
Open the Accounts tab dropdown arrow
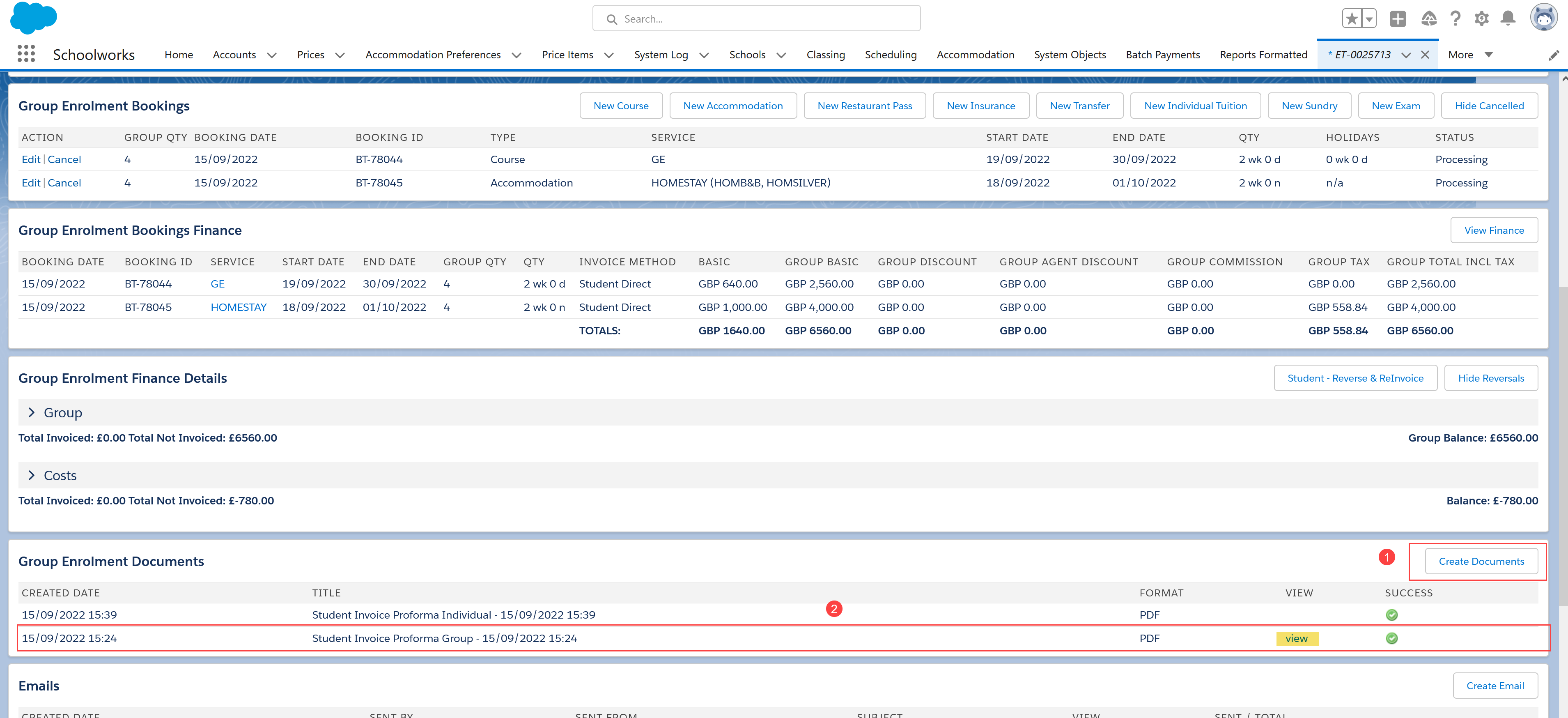click(x=272, y=55)
